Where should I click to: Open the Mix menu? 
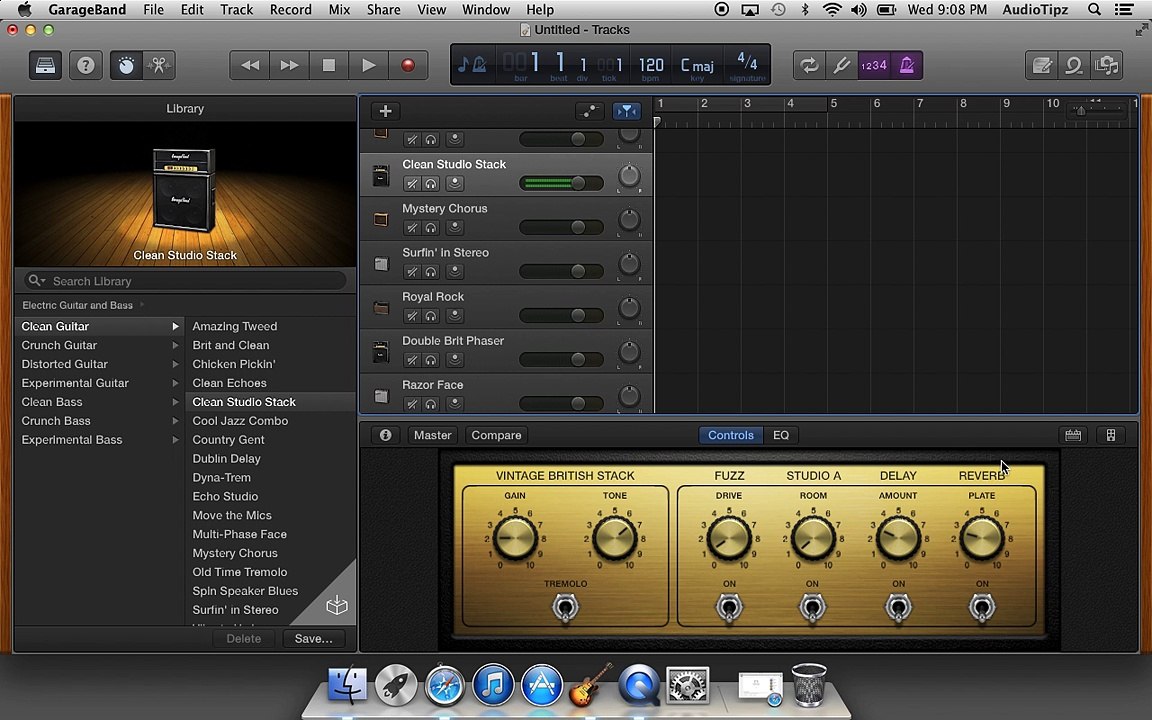point(339,10)
